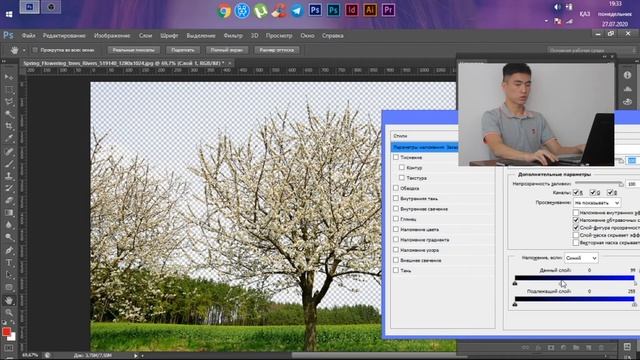Screen dimensions: 640x360
Task: Enable the Наложение цвета style
Action: 396,229
